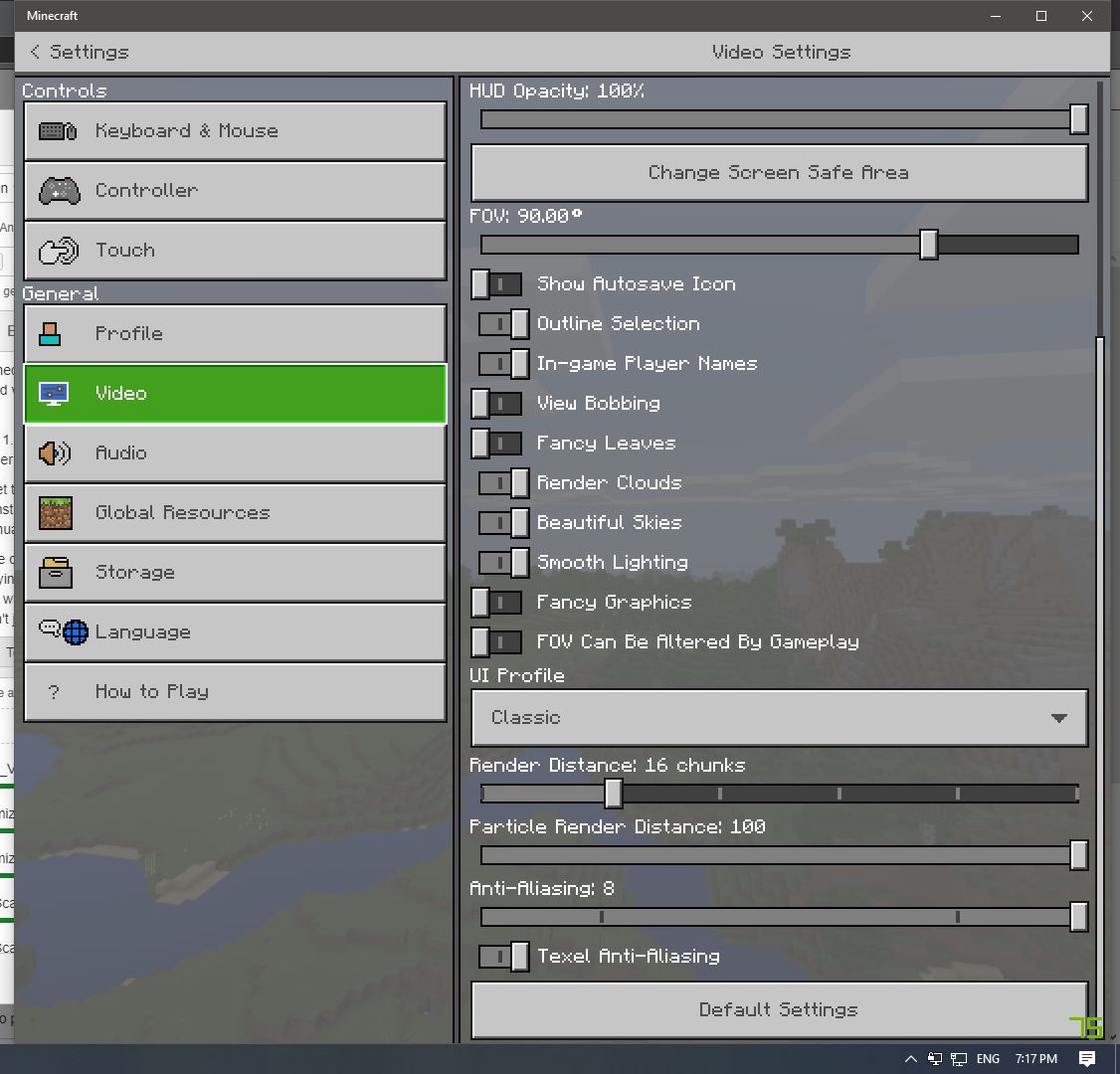This screenshot has width=1120, height=1074.
Task: Click the "Render Distance: 16 chunks" label
Action: pos(607,766)
